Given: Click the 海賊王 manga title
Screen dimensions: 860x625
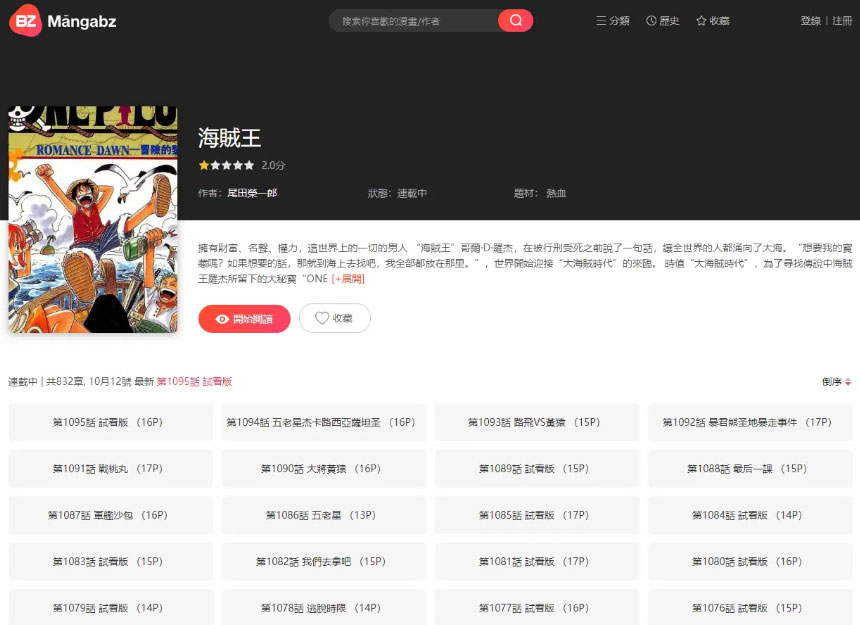Looking at the screenshot, I should pos(229,138).
